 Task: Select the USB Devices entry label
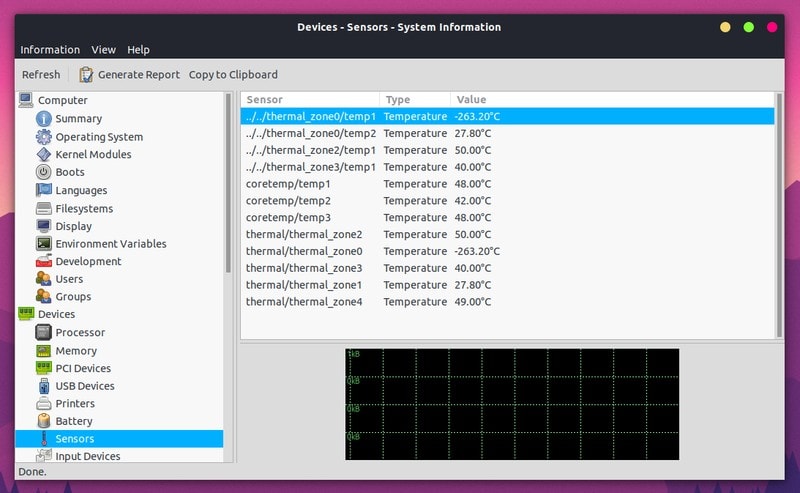click(x=85, y=386)
